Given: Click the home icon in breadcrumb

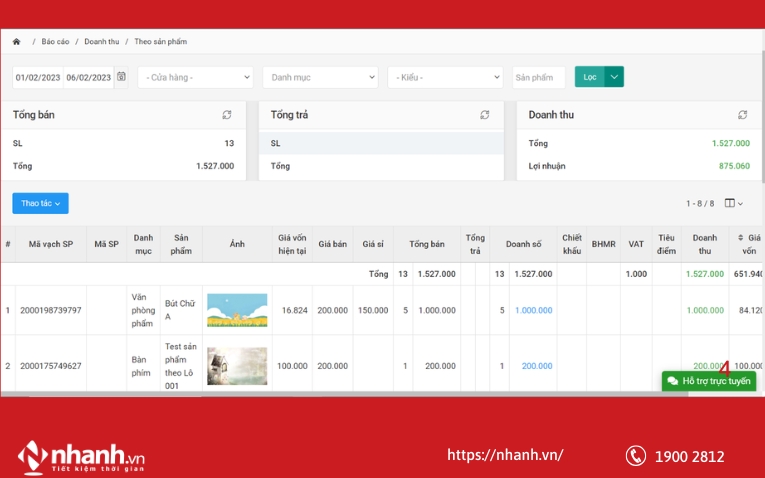Looking at the screenshot, I should point(16,42).
